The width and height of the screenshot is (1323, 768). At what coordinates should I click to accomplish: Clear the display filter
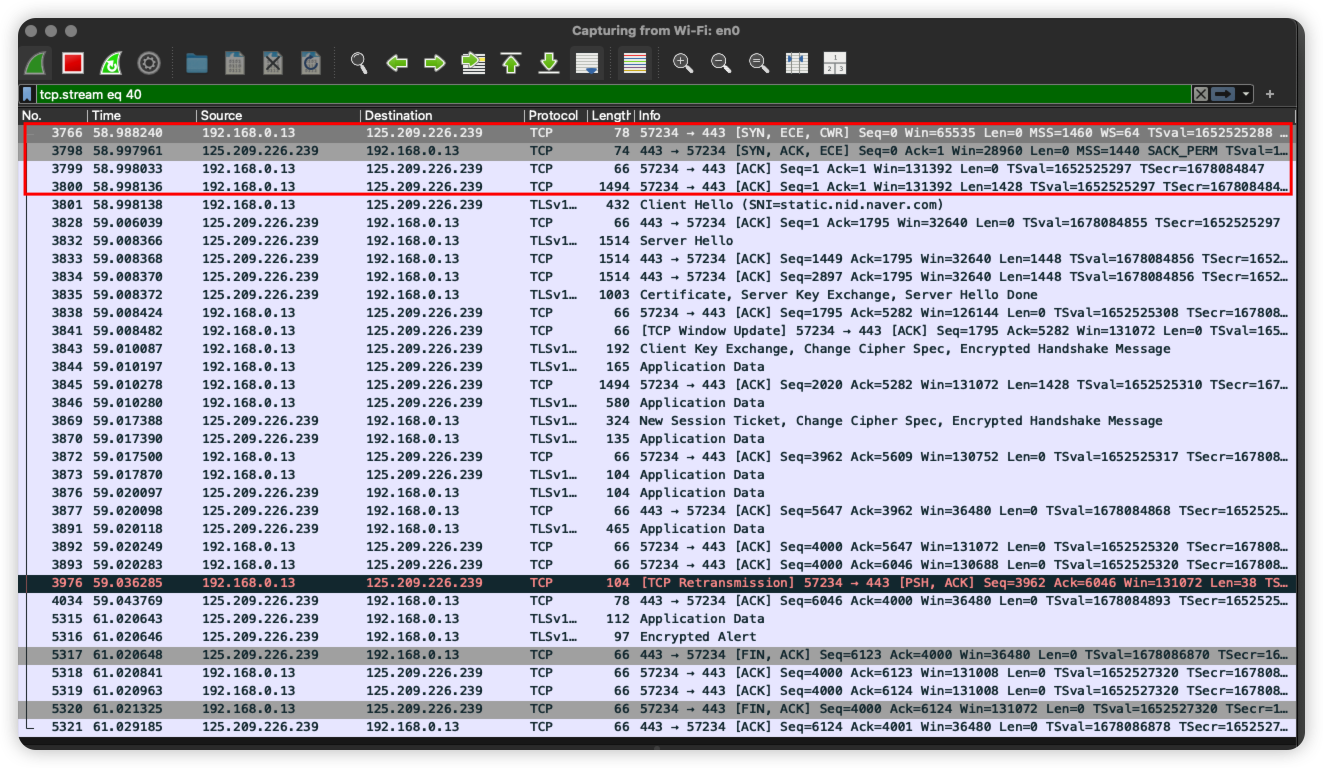(1200, 94)
